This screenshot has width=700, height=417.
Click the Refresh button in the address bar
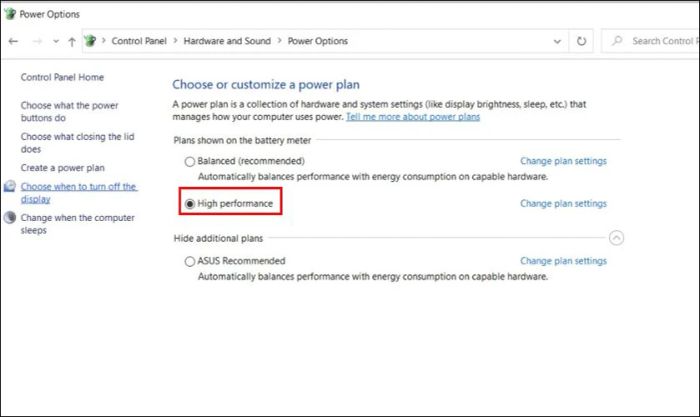[x=581, y=41]
